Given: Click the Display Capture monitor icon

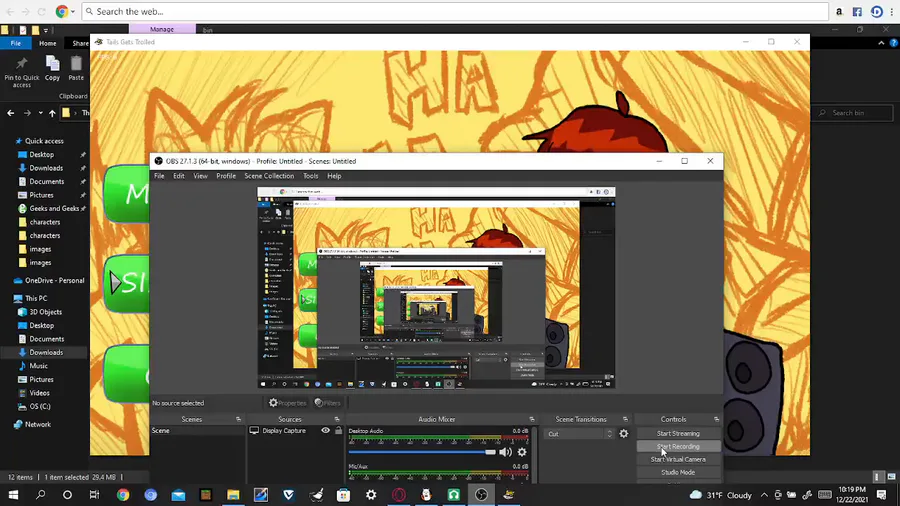Looking at the screenshot, I should (x=254, y=430).
